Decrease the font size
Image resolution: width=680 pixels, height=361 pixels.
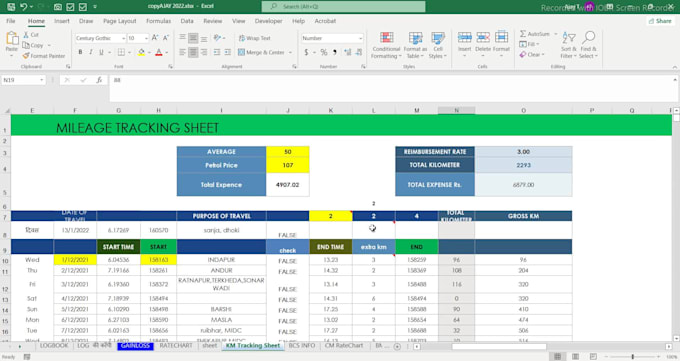click(x=166, y=38)
